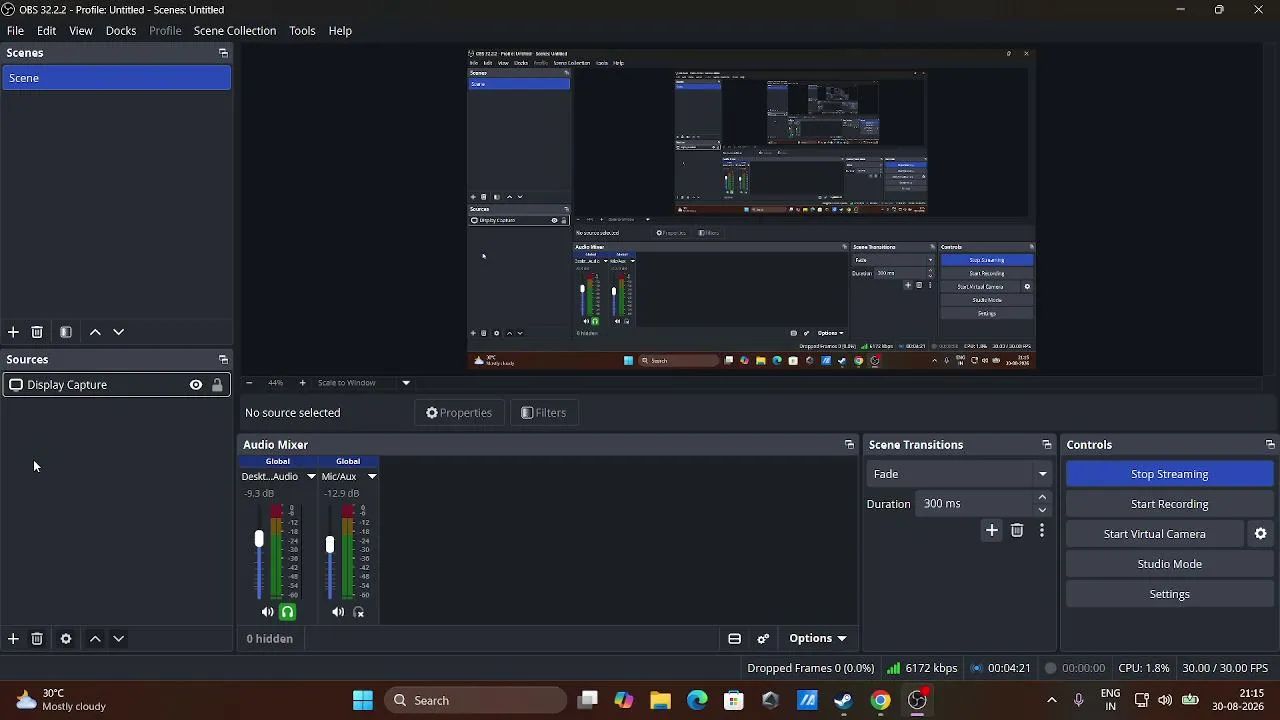Move source up arrow in Sources panel
This screenshot has width=1280, height=720.
click(95, 639)
